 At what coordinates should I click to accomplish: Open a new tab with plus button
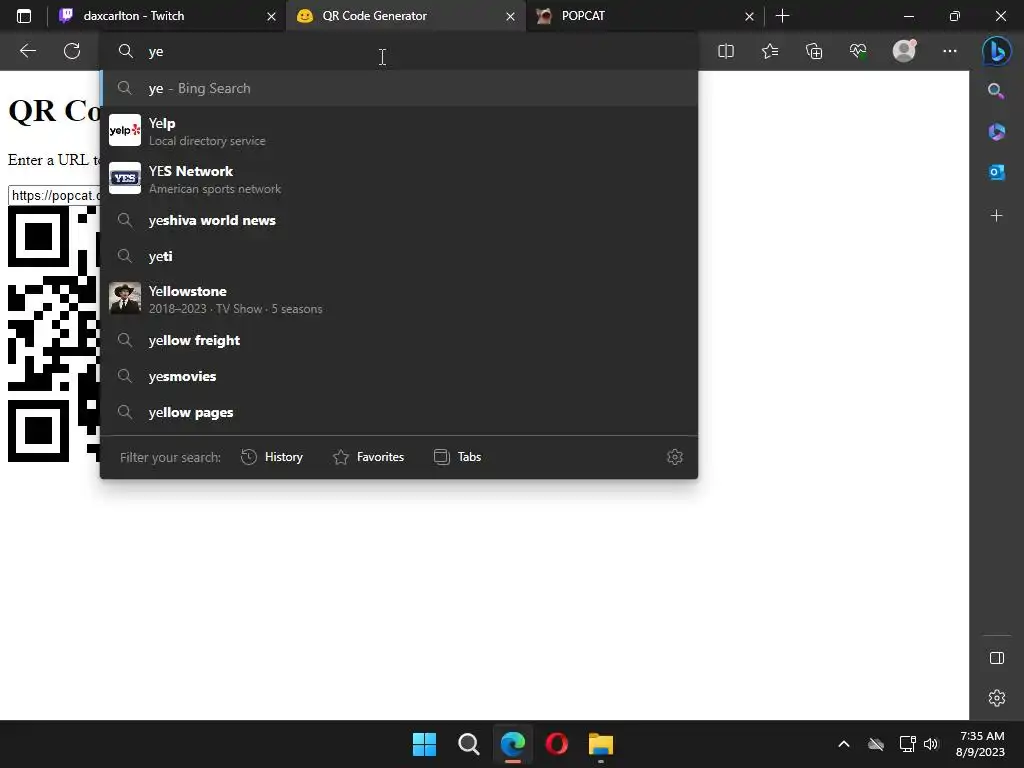[x=782, y=16]
